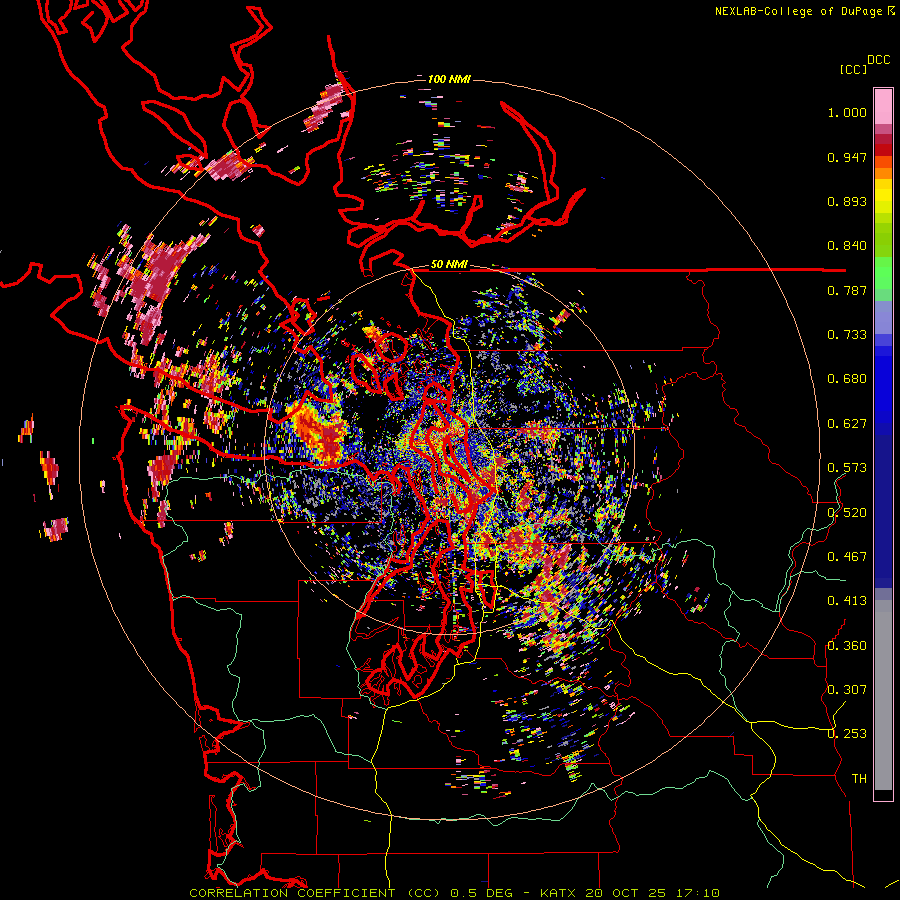
Task: Click the 0.627 value on the color scale
Action: (x=847, y=424)
